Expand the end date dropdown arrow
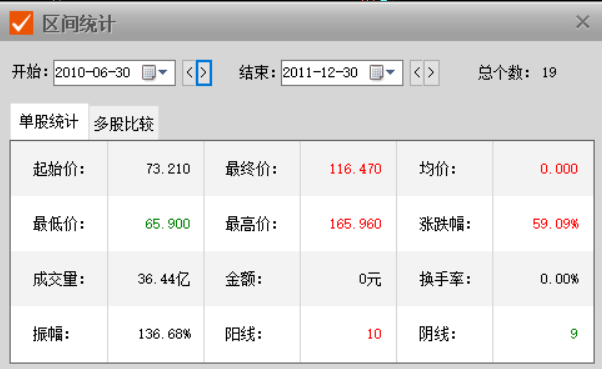 [x=390, y=72]
